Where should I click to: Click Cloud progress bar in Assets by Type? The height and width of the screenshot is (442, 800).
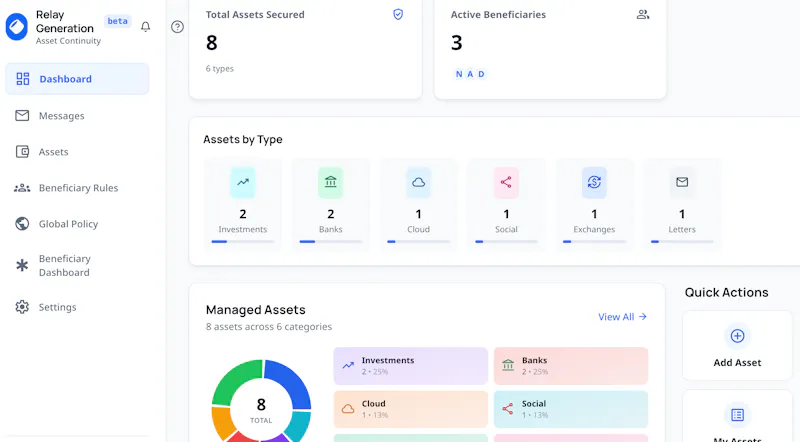[418, 241]
